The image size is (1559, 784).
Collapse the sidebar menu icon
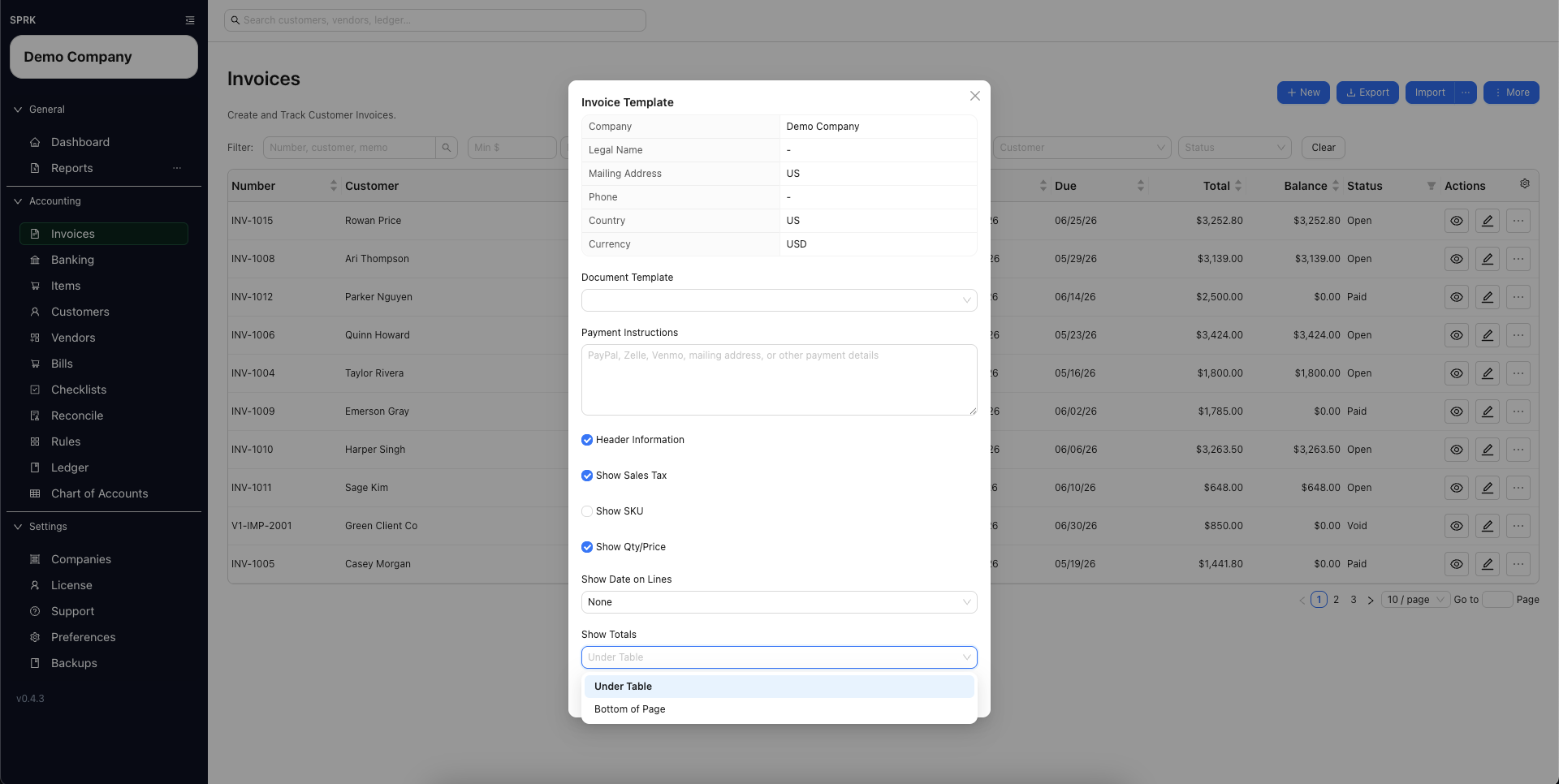[190, 20]
